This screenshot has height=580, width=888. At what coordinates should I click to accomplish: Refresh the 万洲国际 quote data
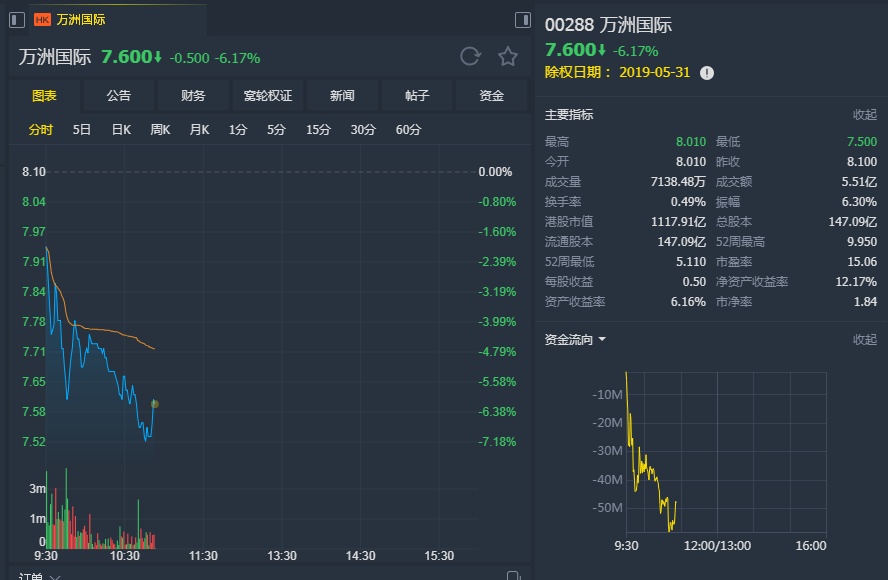click(x=470, y=57)
